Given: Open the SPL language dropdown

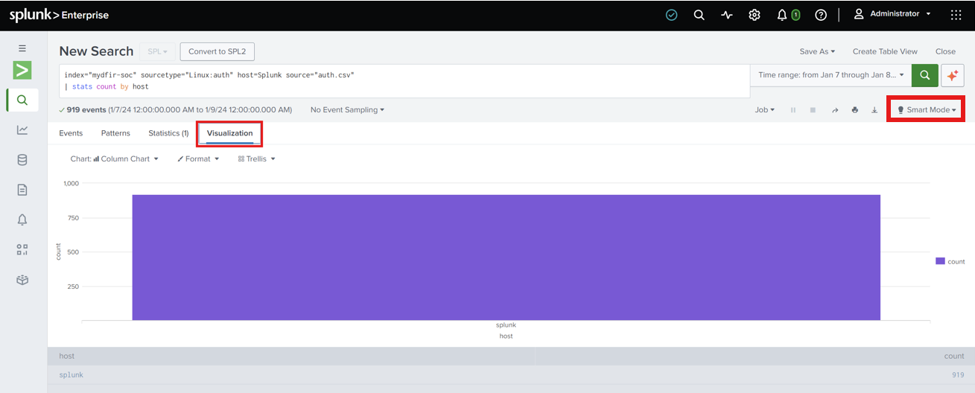Looking at the screenshot, I should (x=158, y=52).
